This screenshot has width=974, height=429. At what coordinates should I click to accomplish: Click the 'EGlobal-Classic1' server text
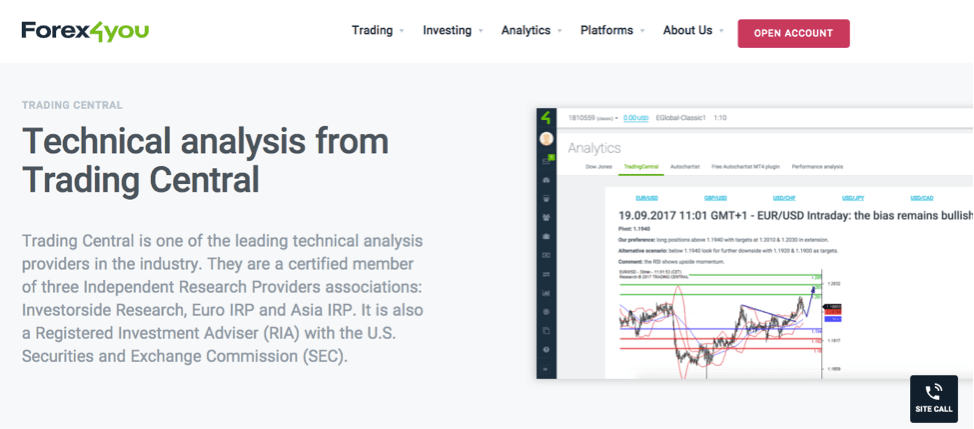681,117
